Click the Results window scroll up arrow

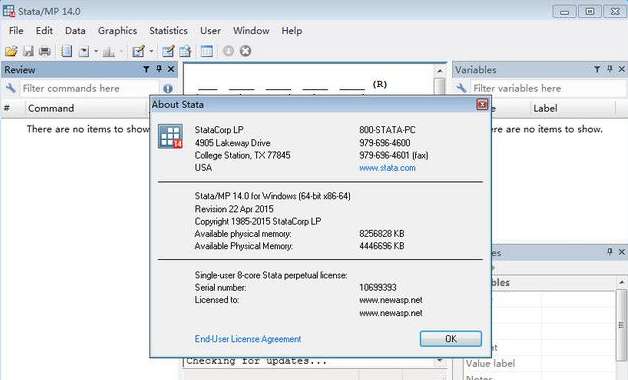(x=440, y=71)
